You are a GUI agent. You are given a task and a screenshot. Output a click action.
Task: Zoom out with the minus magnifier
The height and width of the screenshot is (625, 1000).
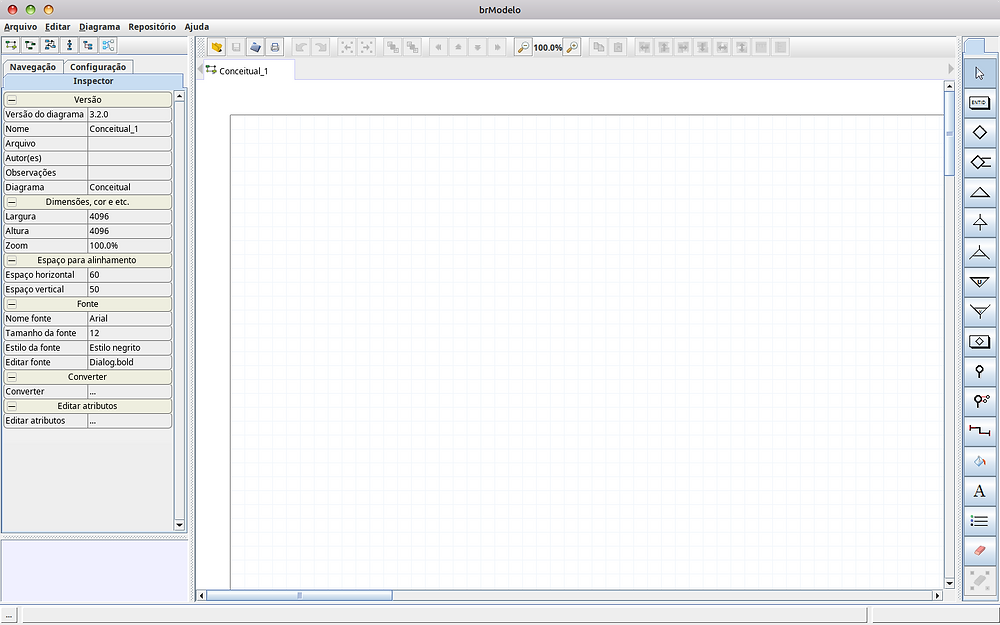point(523,47)
